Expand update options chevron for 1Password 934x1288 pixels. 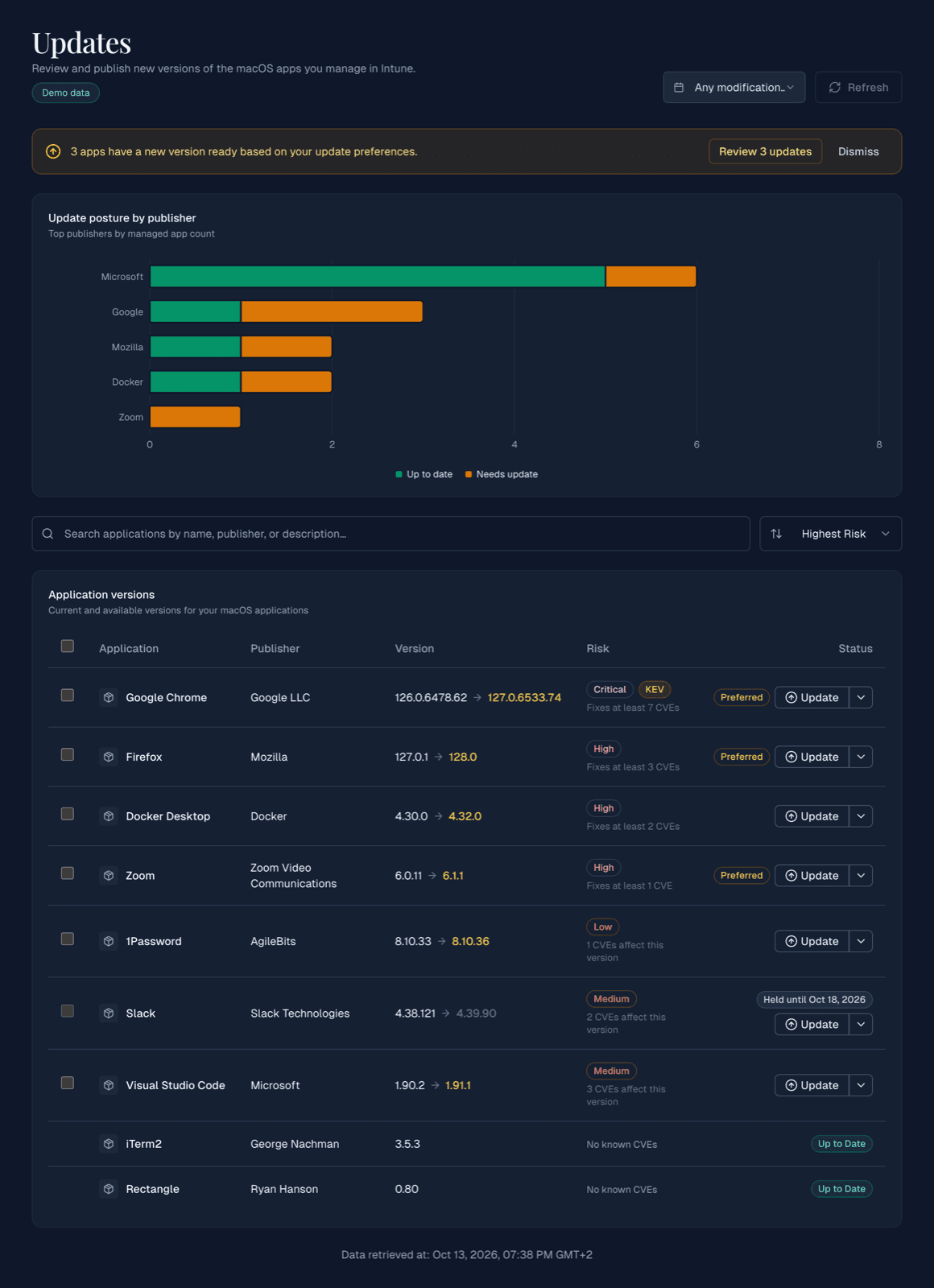(861, 941)
